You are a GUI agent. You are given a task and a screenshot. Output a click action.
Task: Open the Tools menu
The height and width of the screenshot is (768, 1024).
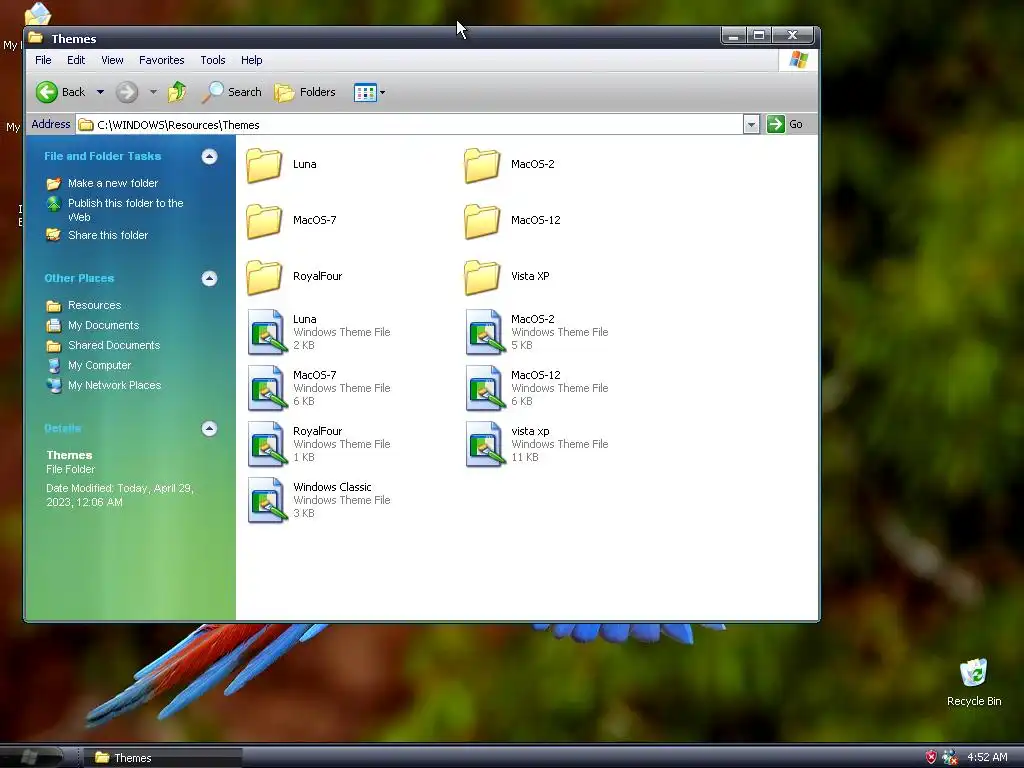tap(213, 60)
